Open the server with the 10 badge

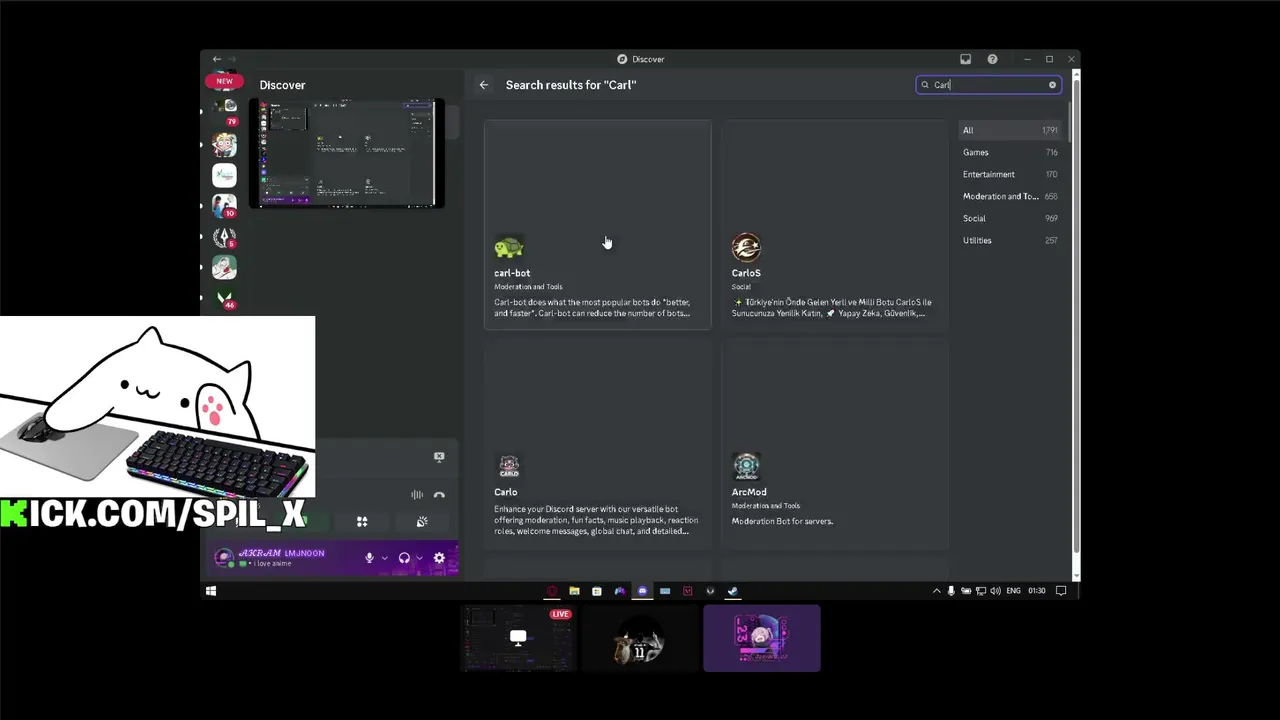(225, 206)
